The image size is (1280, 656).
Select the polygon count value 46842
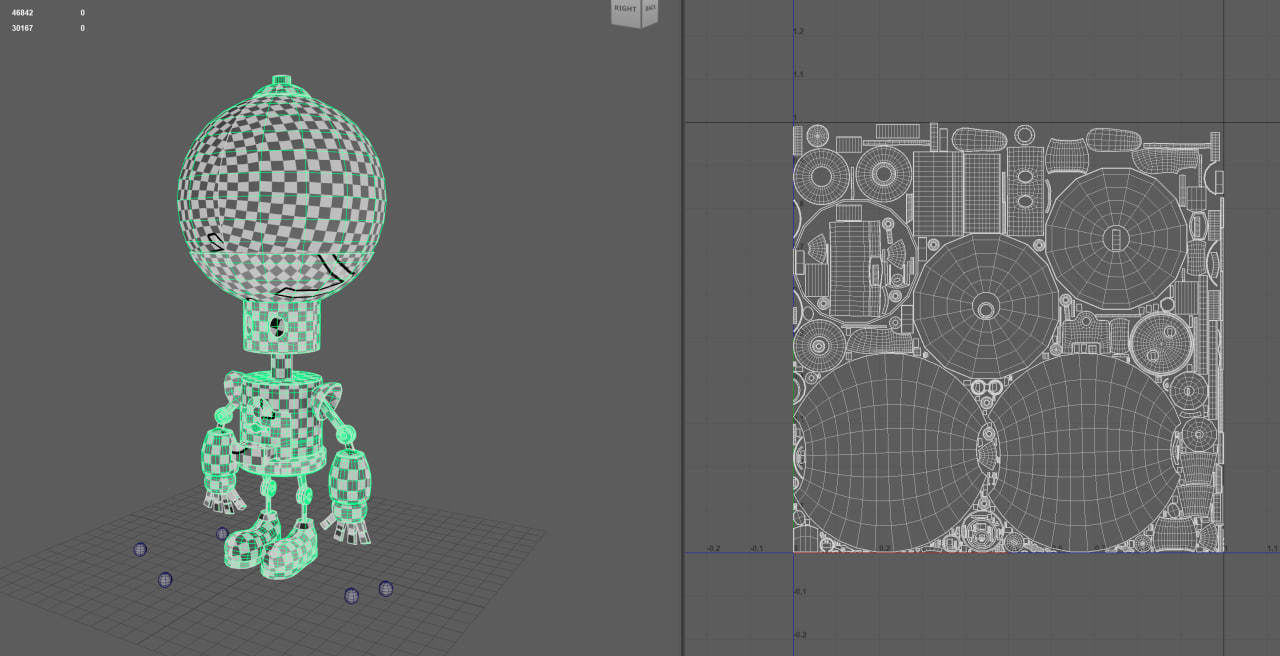pyautogui.click(x=22, y=13)
